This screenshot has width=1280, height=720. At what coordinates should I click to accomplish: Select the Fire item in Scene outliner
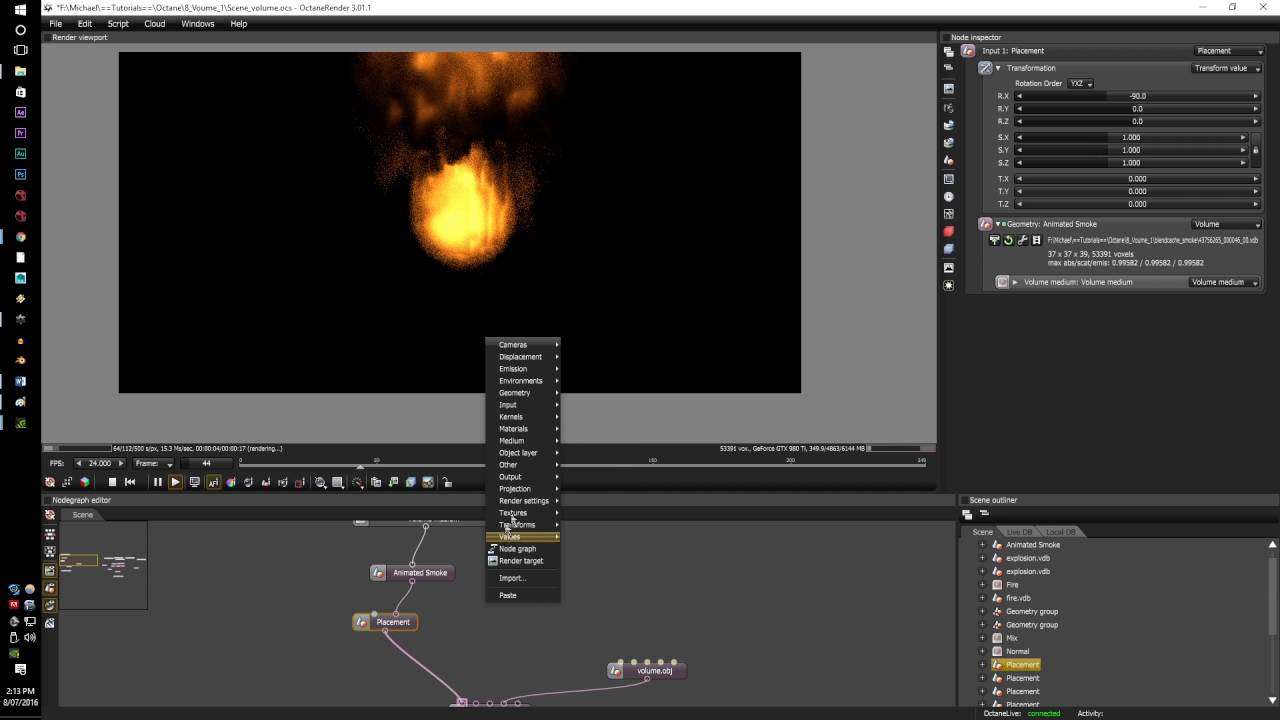pyautogui.click(x=1012, y=585)
